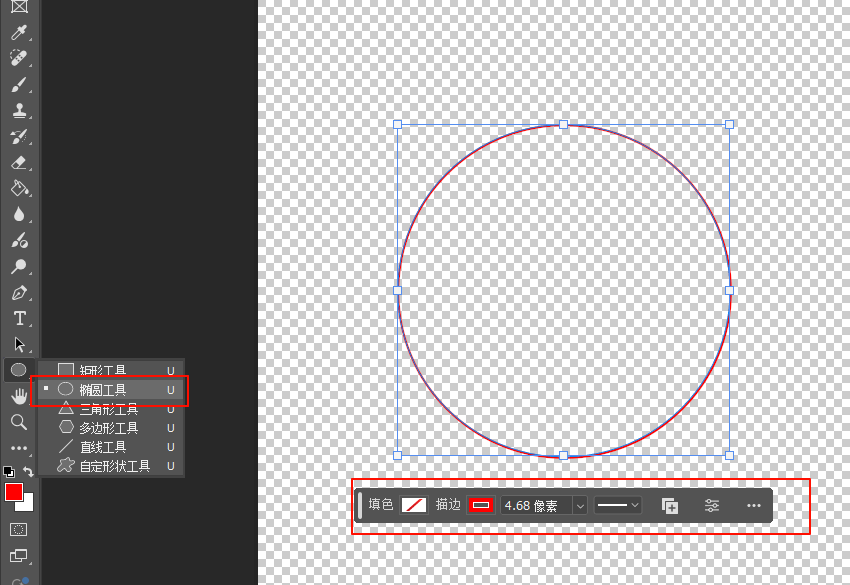Select the Hand tool

pos(19,396)
